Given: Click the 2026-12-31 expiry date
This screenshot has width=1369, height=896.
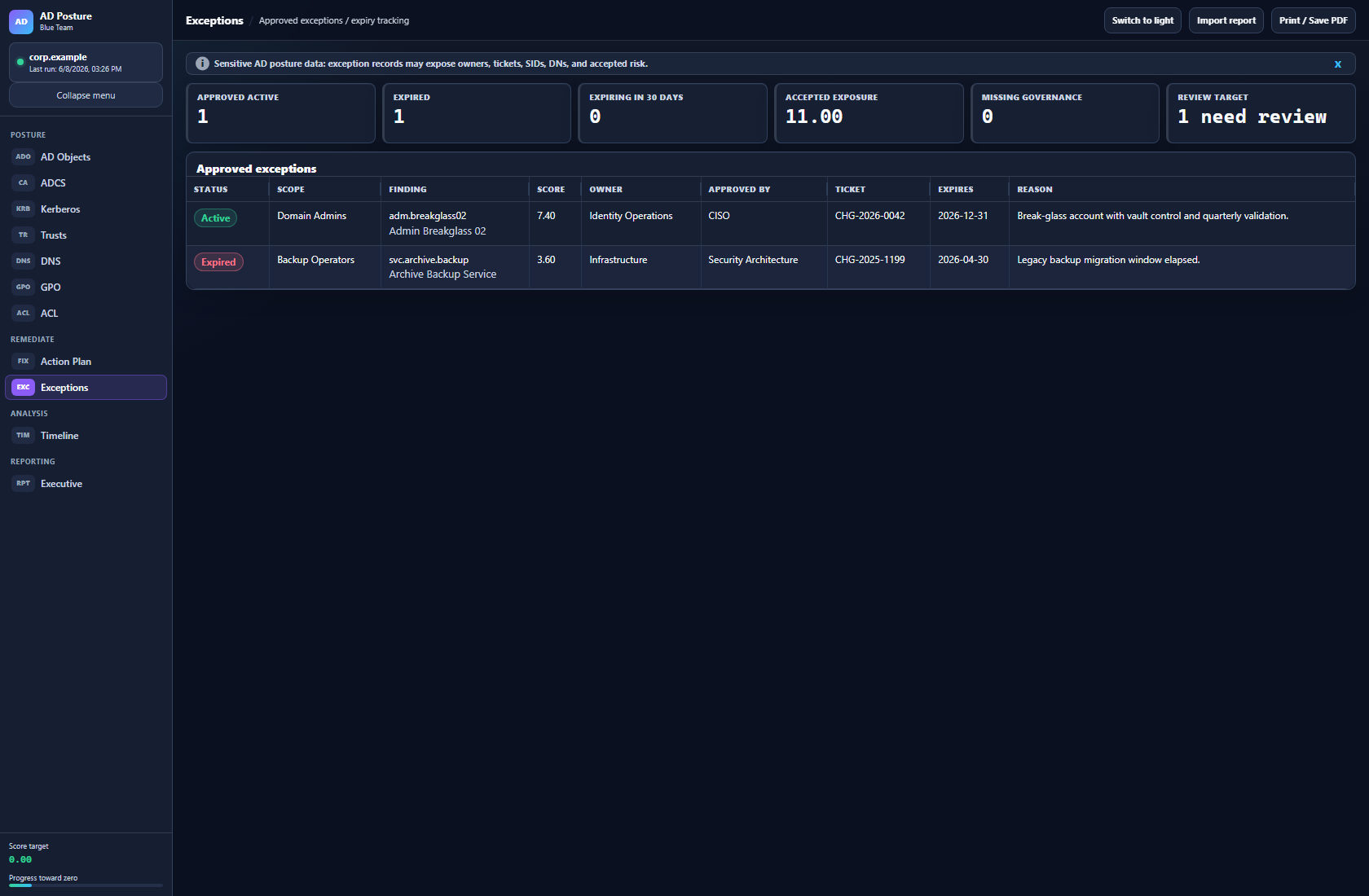Looking at the screenshot, I should [963, 216].
